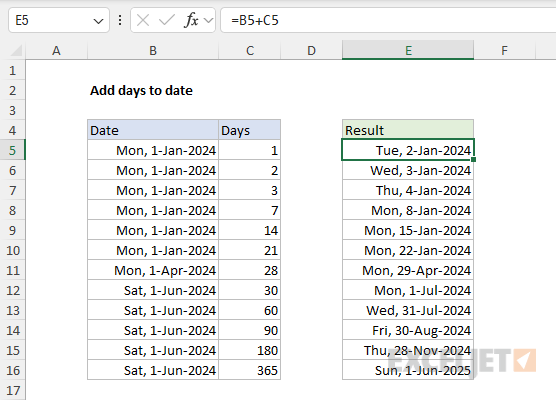This screenshot has width=556, height=400.
Task: Select cell with Mon, 22-Jan-2024
Action: pos(408,250)
